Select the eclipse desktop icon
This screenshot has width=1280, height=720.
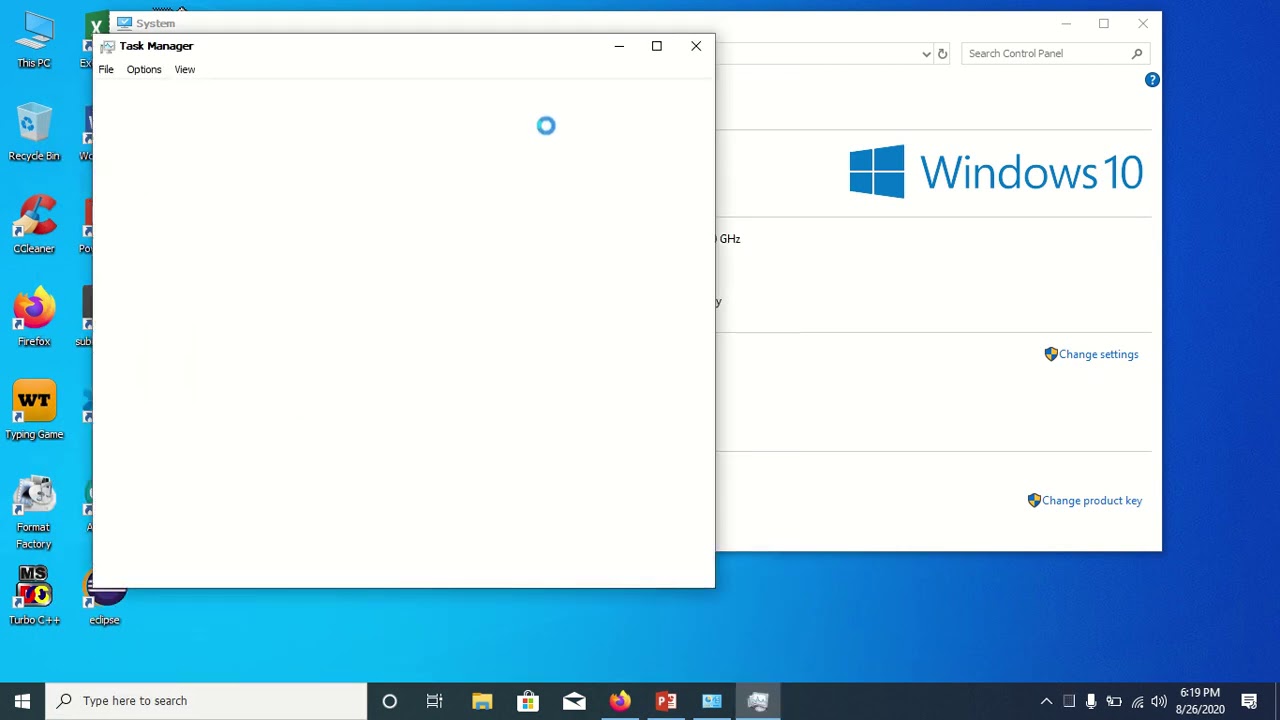[x=104, y=597]
